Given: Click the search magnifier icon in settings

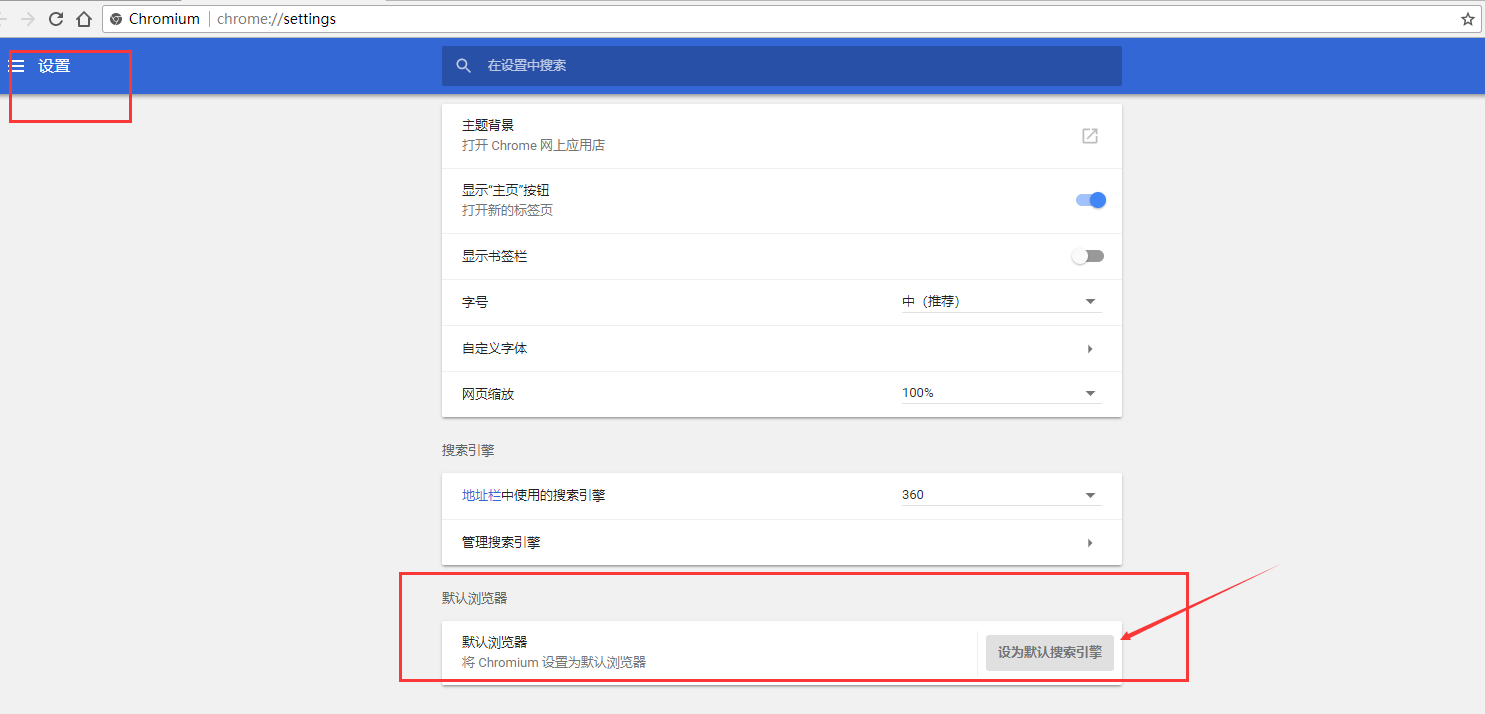Looking at the screenshot, I should click(x=463, y=66).
